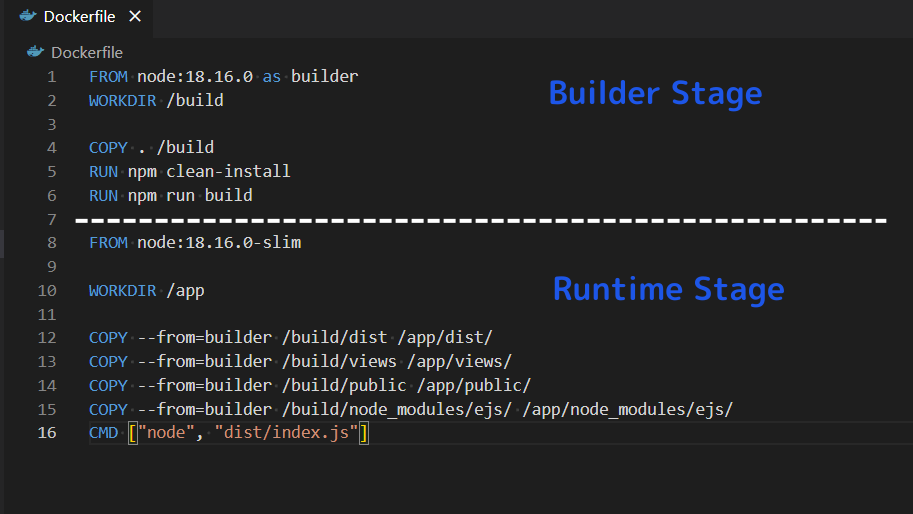The width and height of the screenshot is (913, 514).
Task: Place cursor on the 'builder' alias in line 1
Action: pyautogui.click(x=324, y=76)
